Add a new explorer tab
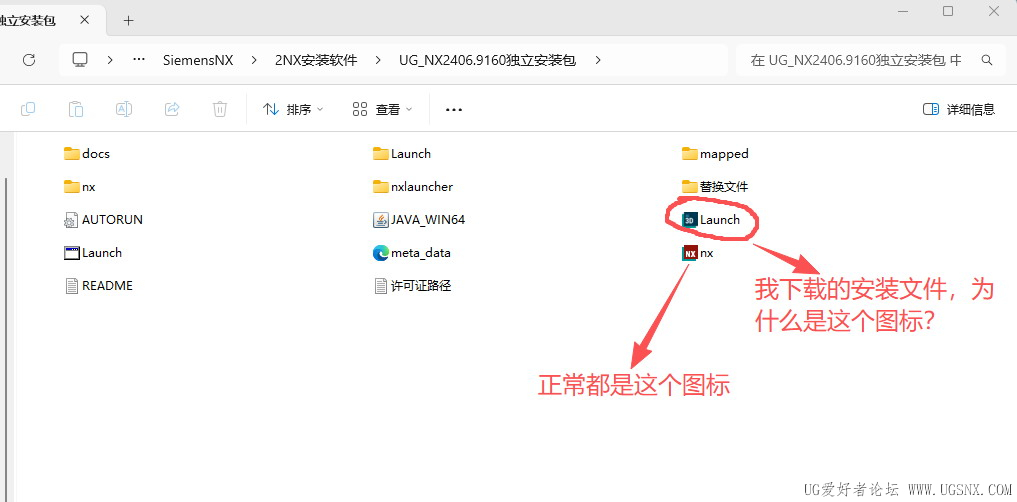 (128, 20)
